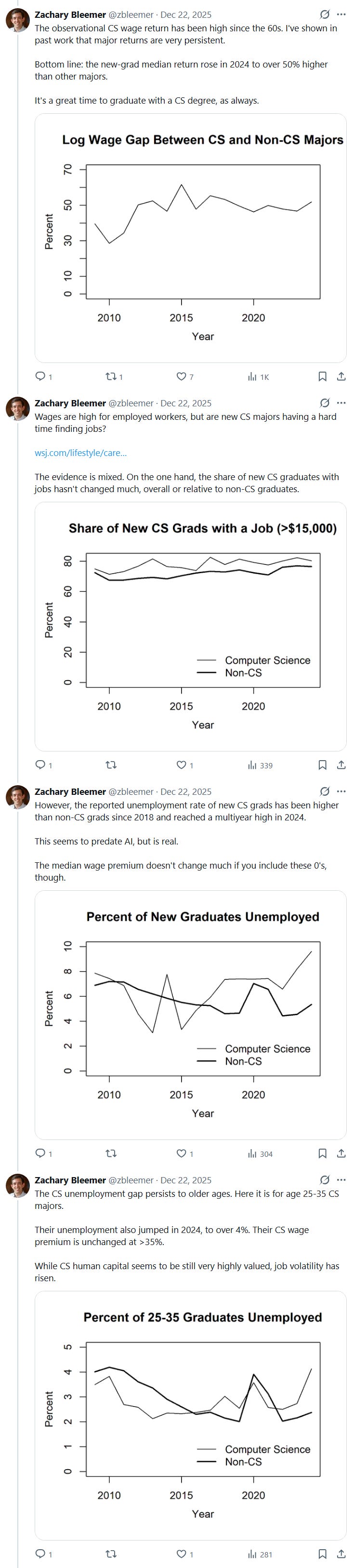Click Grok icon on the 25-35 unemployment tweet
354x1568 pixels.
(325, 1179)
